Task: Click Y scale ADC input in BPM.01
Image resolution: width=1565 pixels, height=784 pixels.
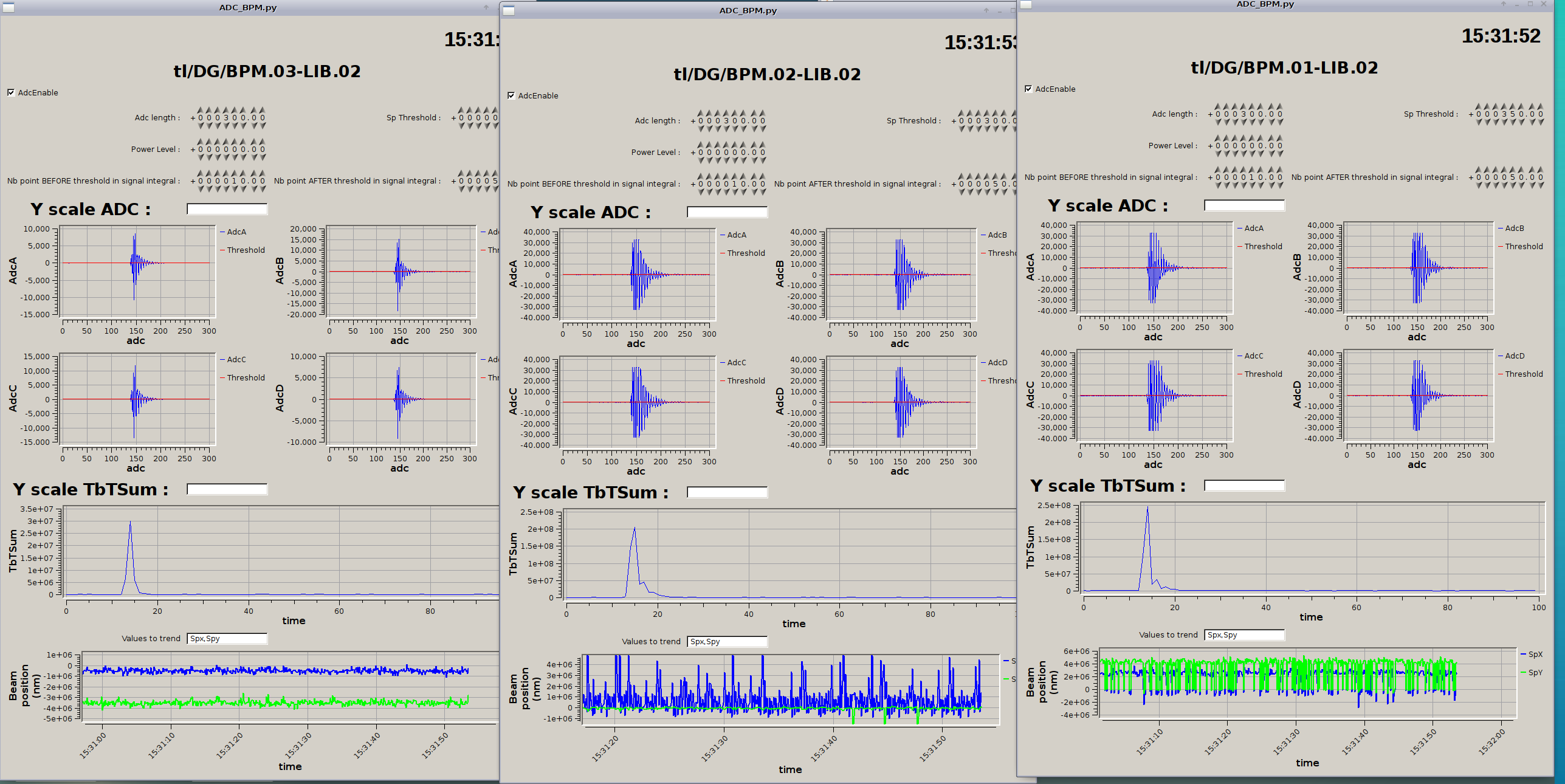Action: point(1243,206)
